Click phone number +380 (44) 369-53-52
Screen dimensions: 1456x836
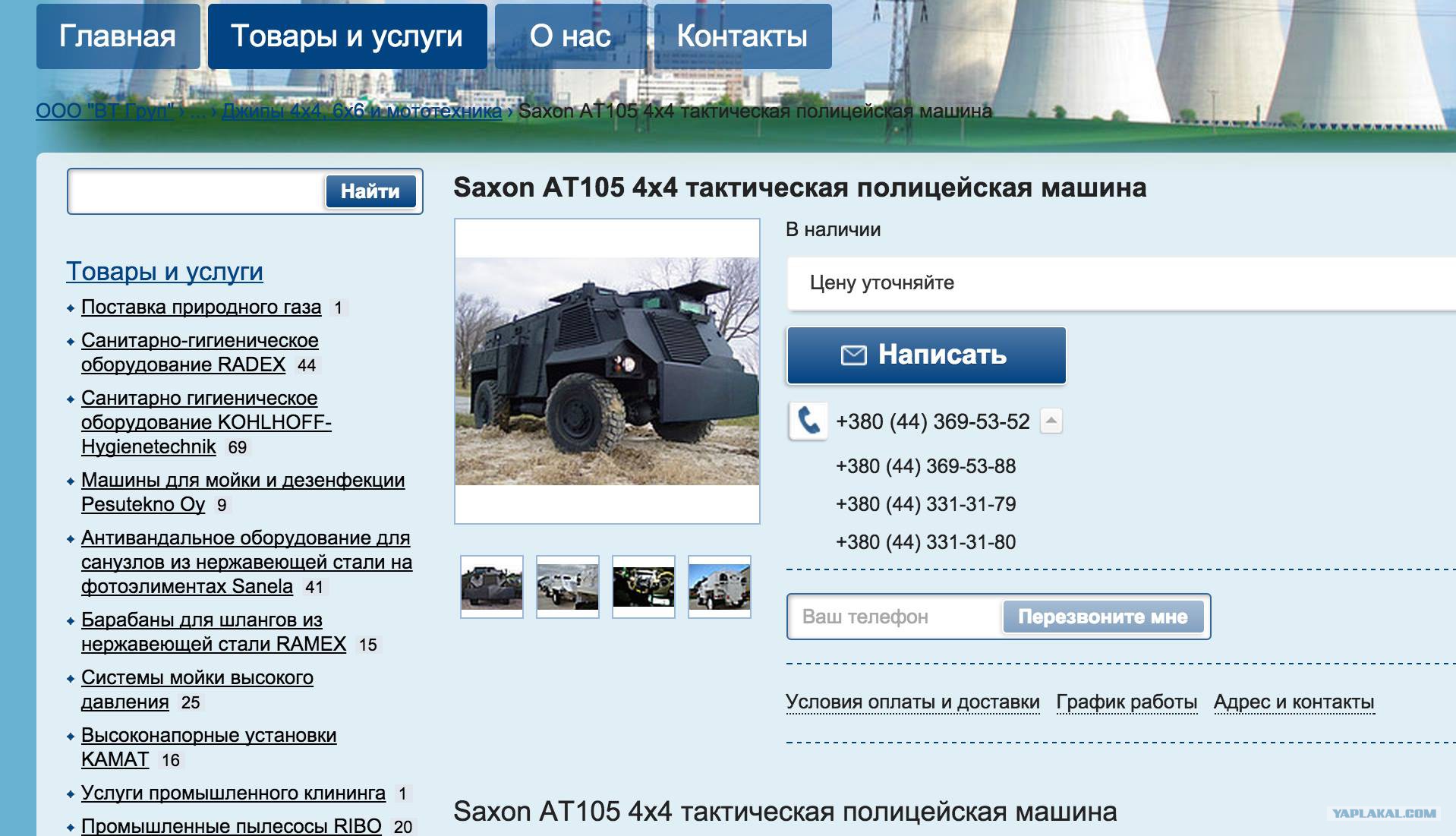coord(933,421)
